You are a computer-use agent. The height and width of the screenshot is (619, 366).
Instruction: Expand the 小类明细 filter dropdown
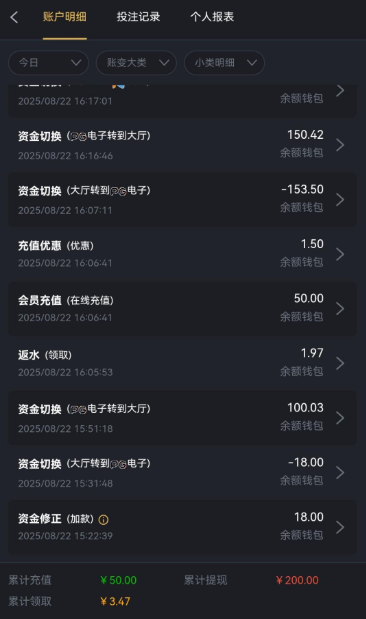(224, 62)
